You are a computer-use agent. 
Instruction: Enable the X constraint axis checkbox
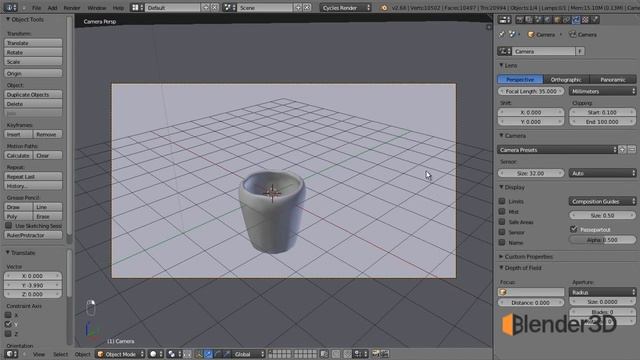coord(8,315)
